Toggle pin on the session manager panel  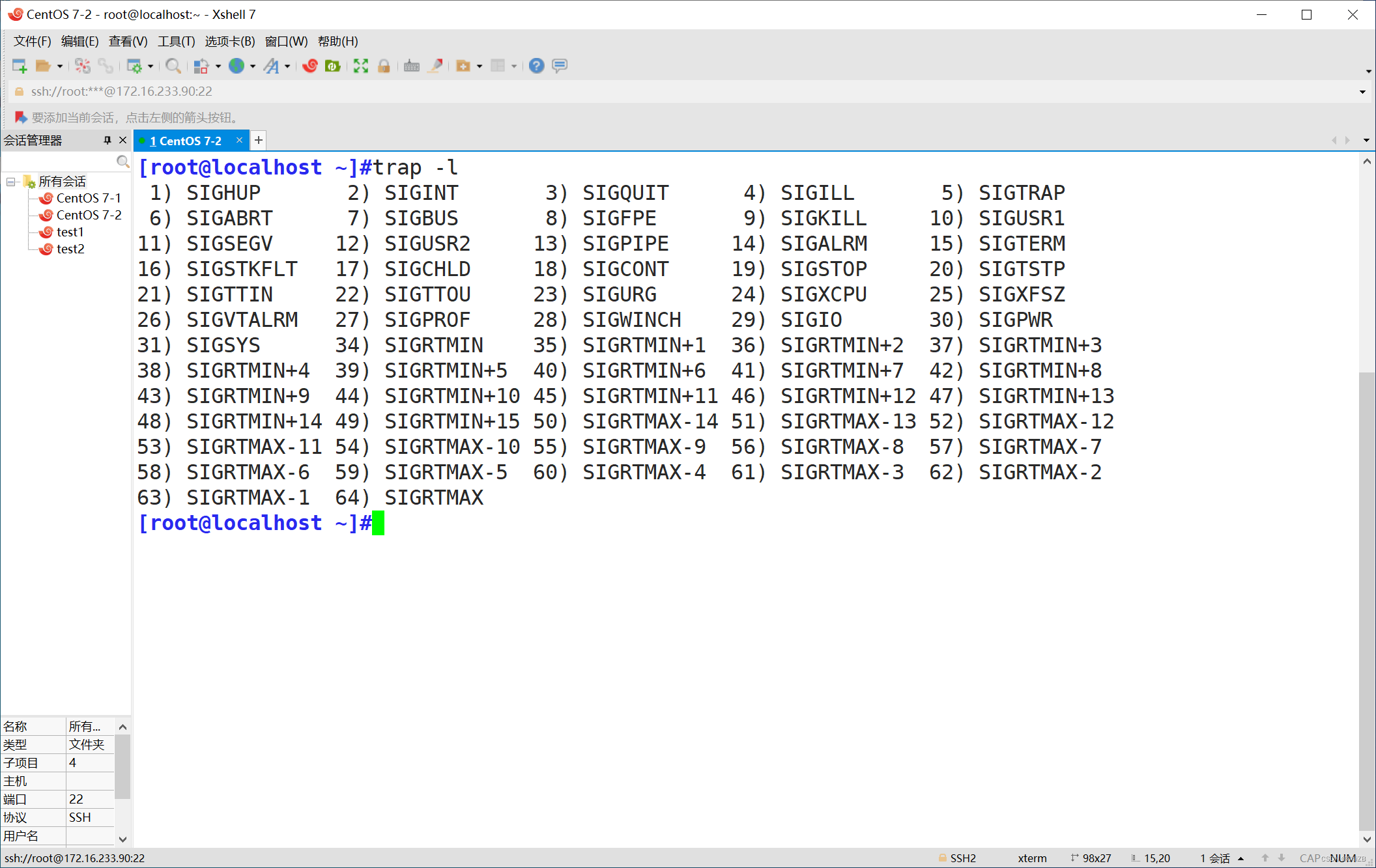tap(107, 140)
